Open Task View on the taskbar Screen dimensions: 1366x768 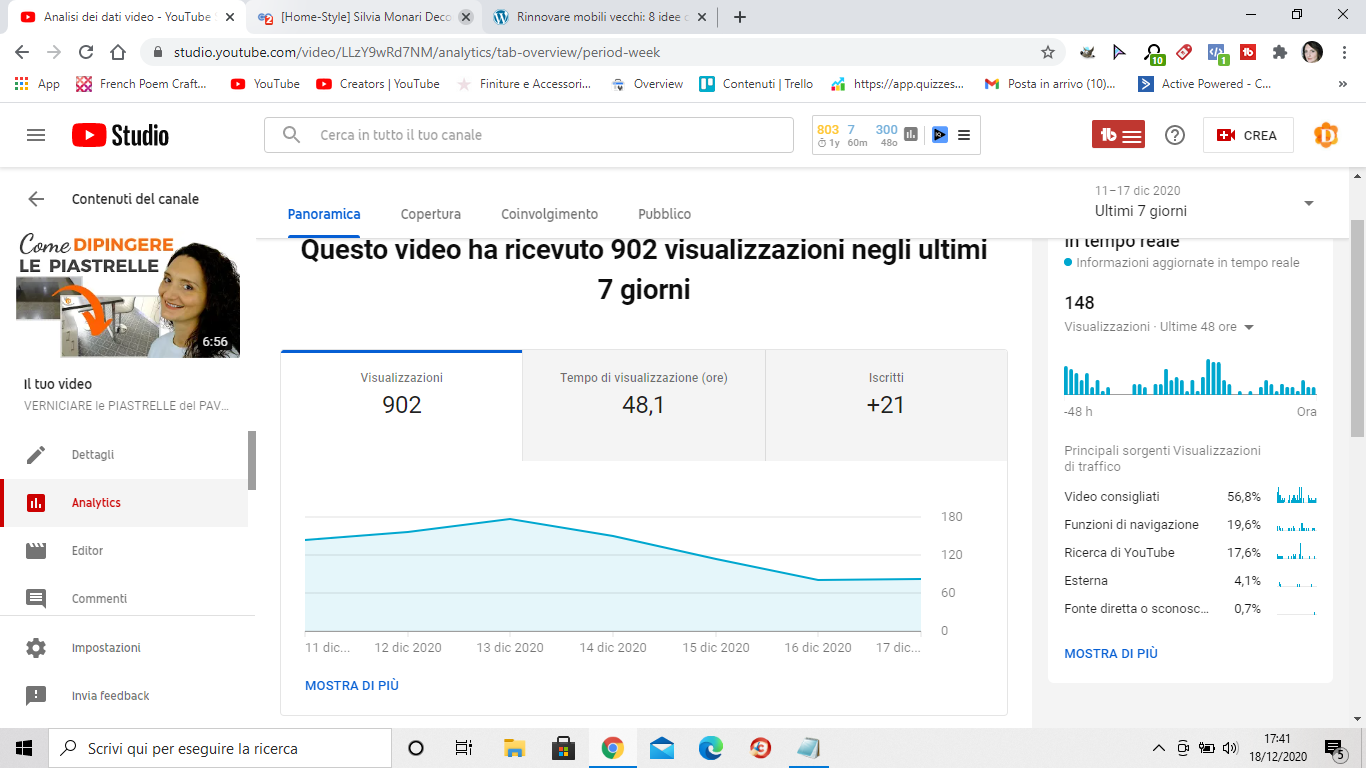[464, 748]
